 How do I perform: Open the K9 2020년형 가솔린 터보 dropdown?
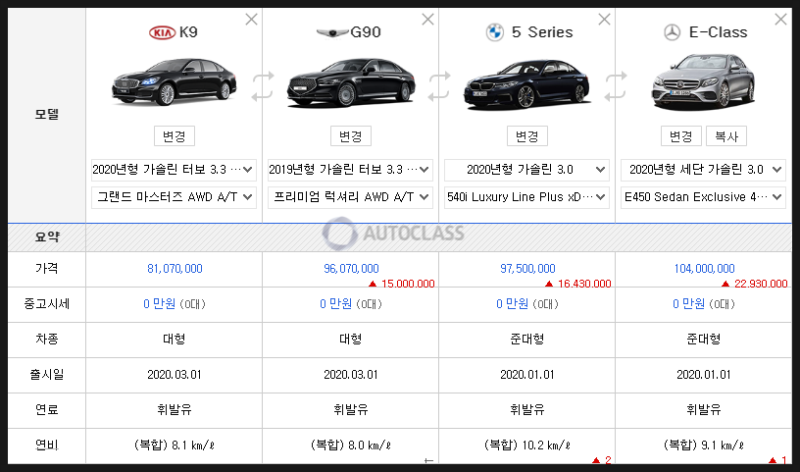pyautogui.click(x=173, y=169)
